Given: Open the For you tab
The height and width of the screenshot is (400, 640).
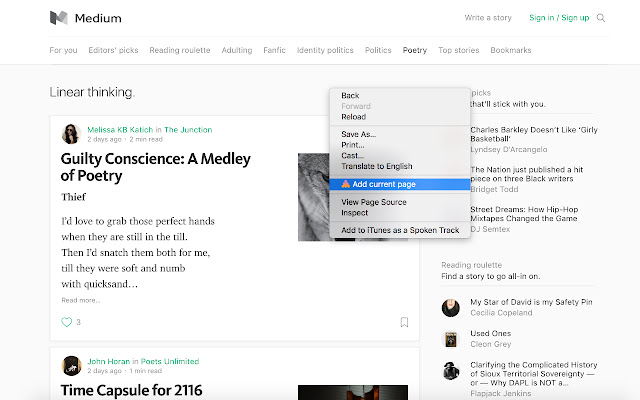Looking at the screenshot, I should point(63,50).
